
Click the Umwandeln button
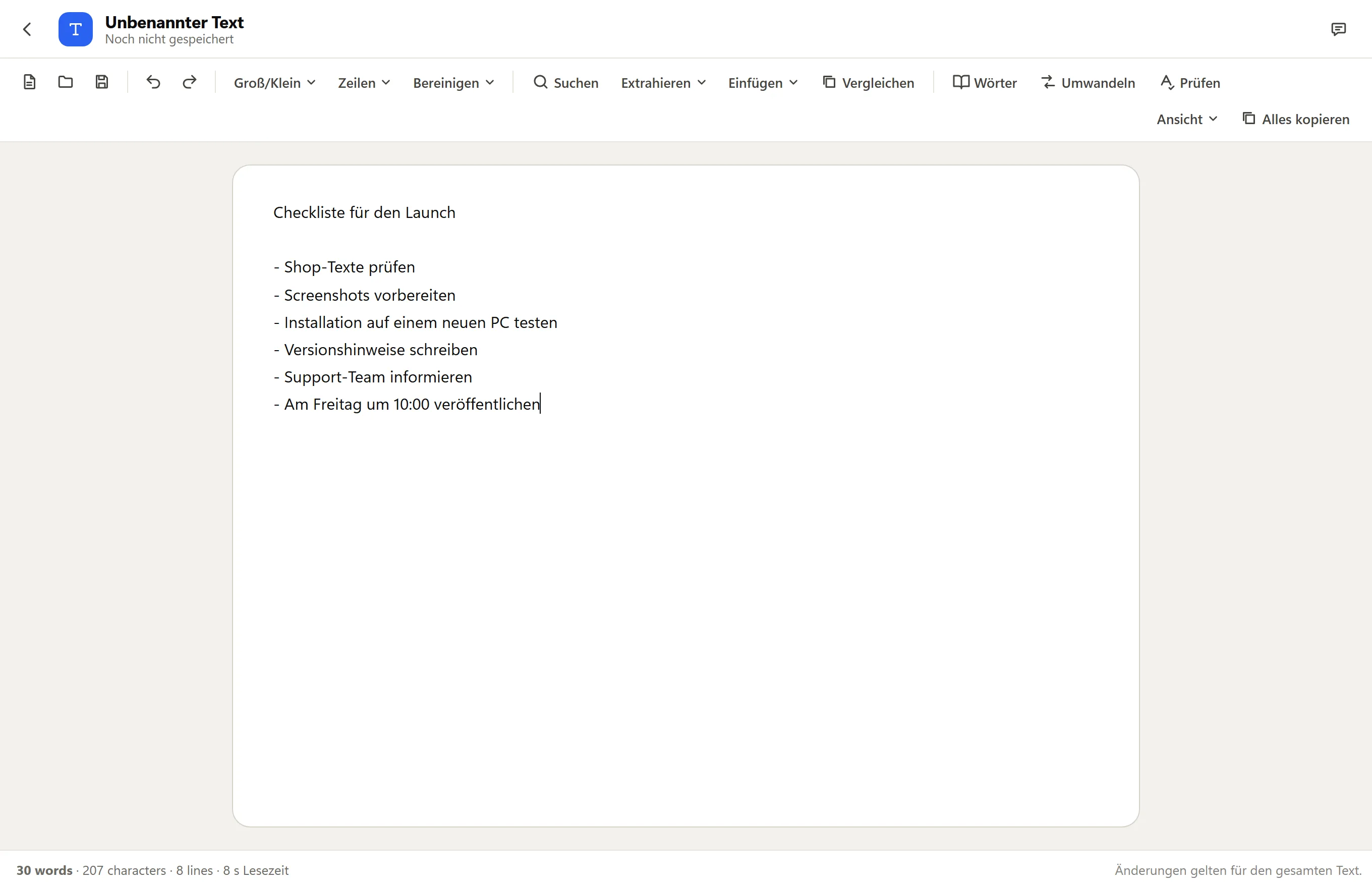(x=1089, y=83)
